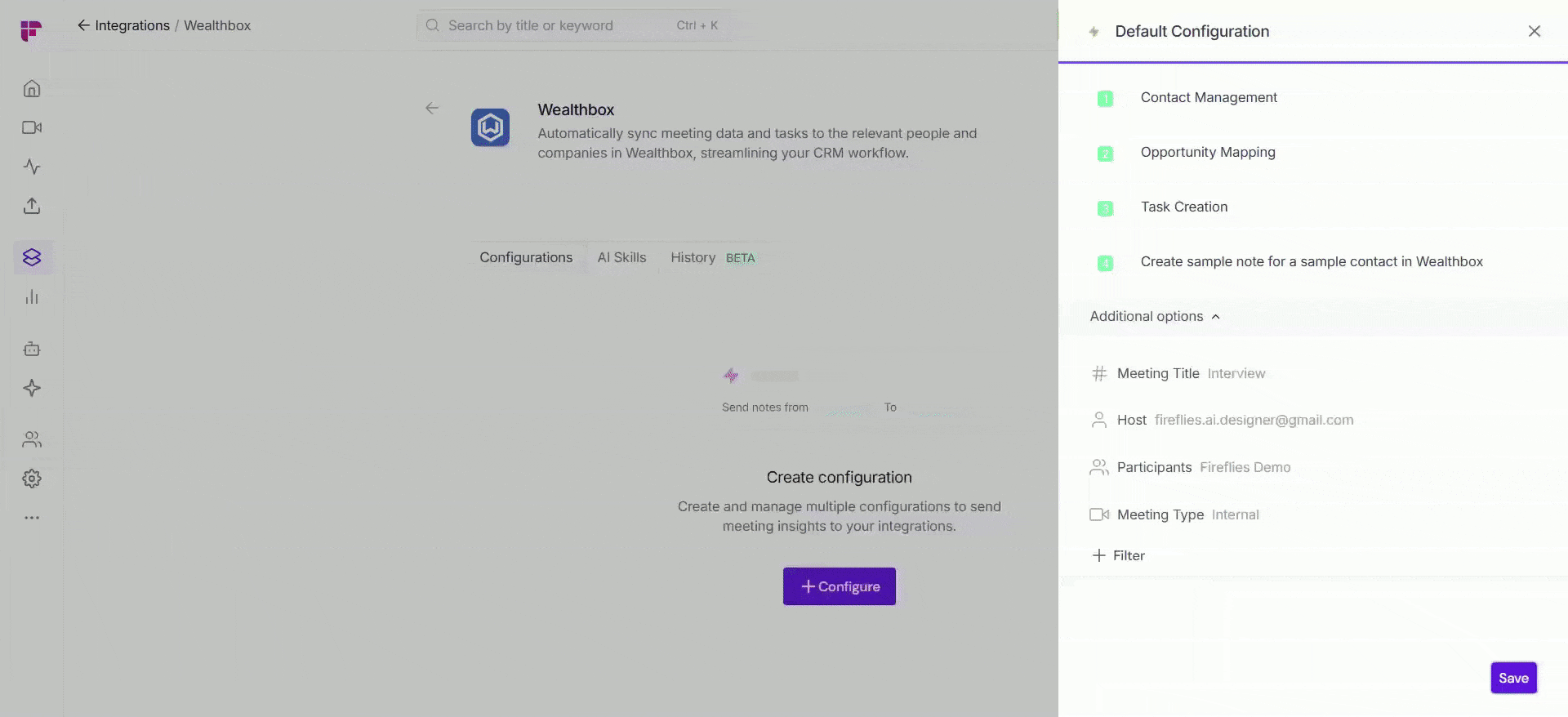
Task: Click the Create configuration heading
Action: (839, 477)
